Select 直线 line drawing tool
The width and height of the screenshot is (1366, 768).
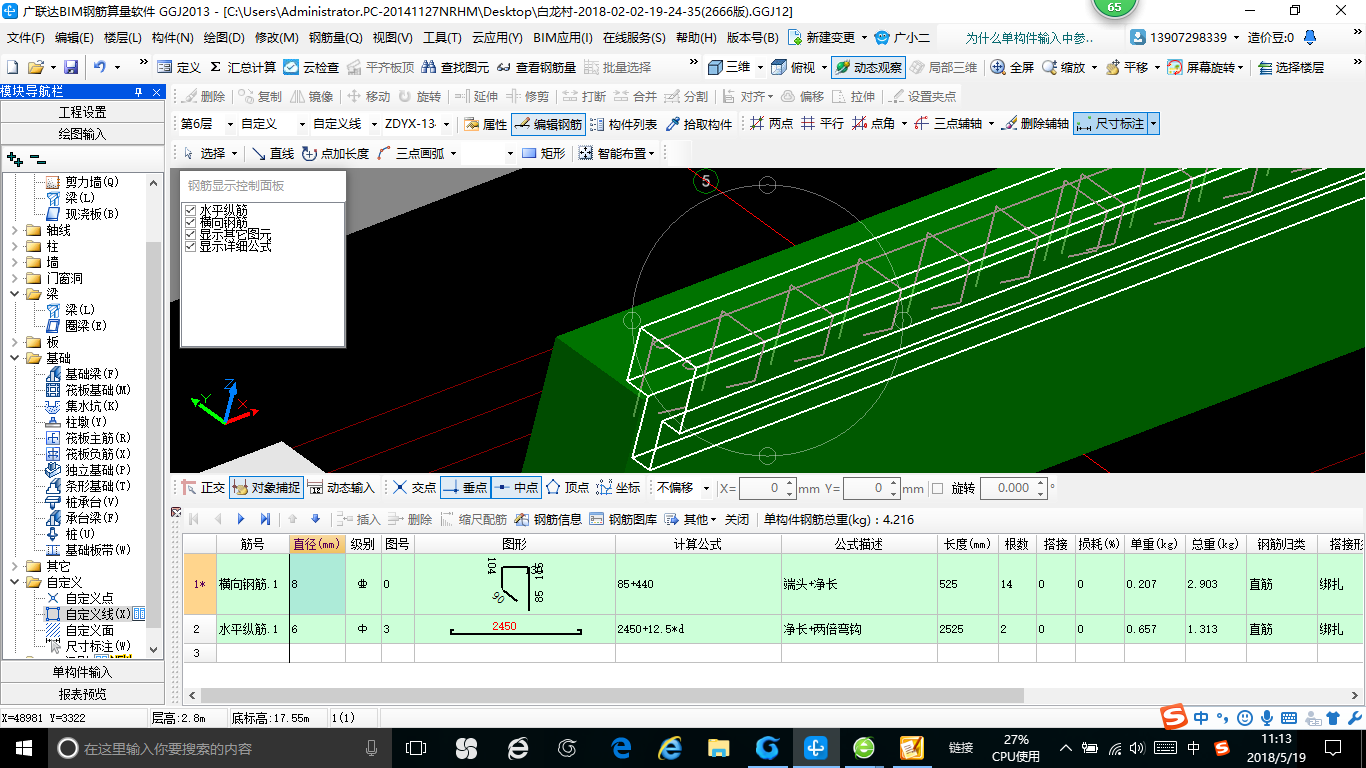click(272, 153)
